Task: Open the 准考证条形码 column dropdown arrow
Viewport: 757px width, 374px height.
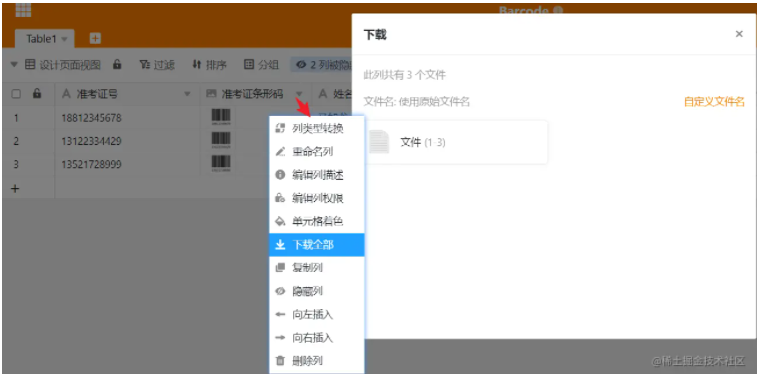Action: pos(299,94)
